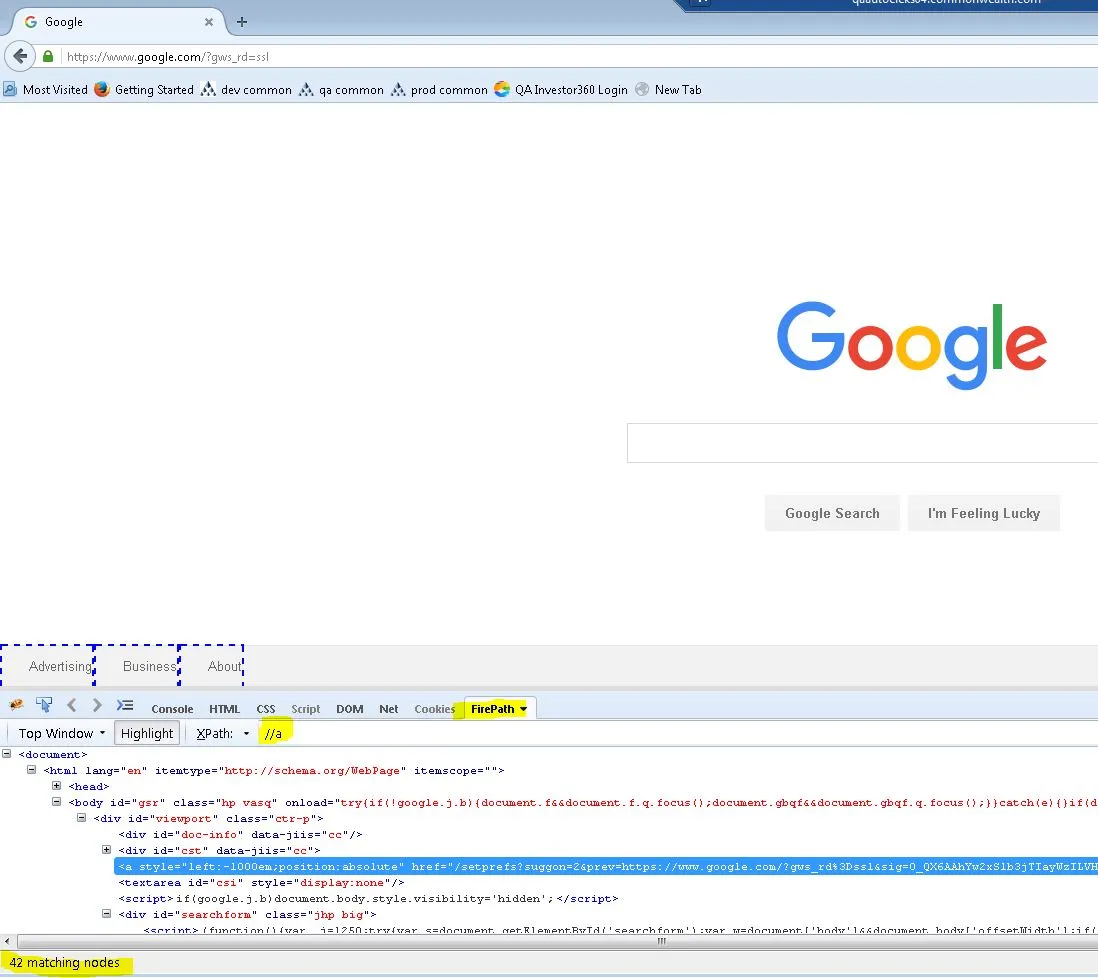1098x978 pixels.
Task: Switch to the Cookies tab
Action: click(435, 709)
